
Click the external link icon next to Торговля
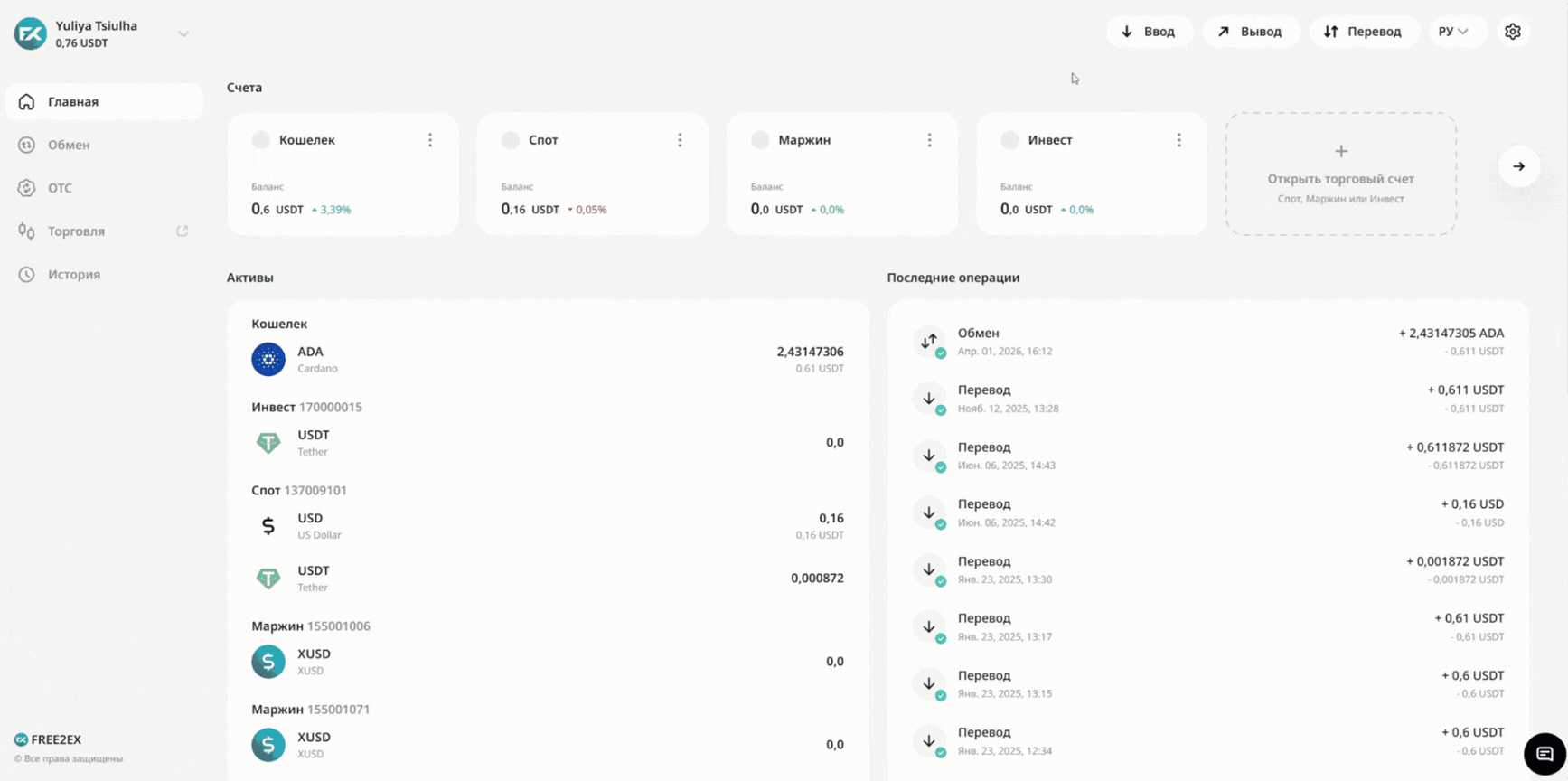pyautogui.click(x=182, y=231)
